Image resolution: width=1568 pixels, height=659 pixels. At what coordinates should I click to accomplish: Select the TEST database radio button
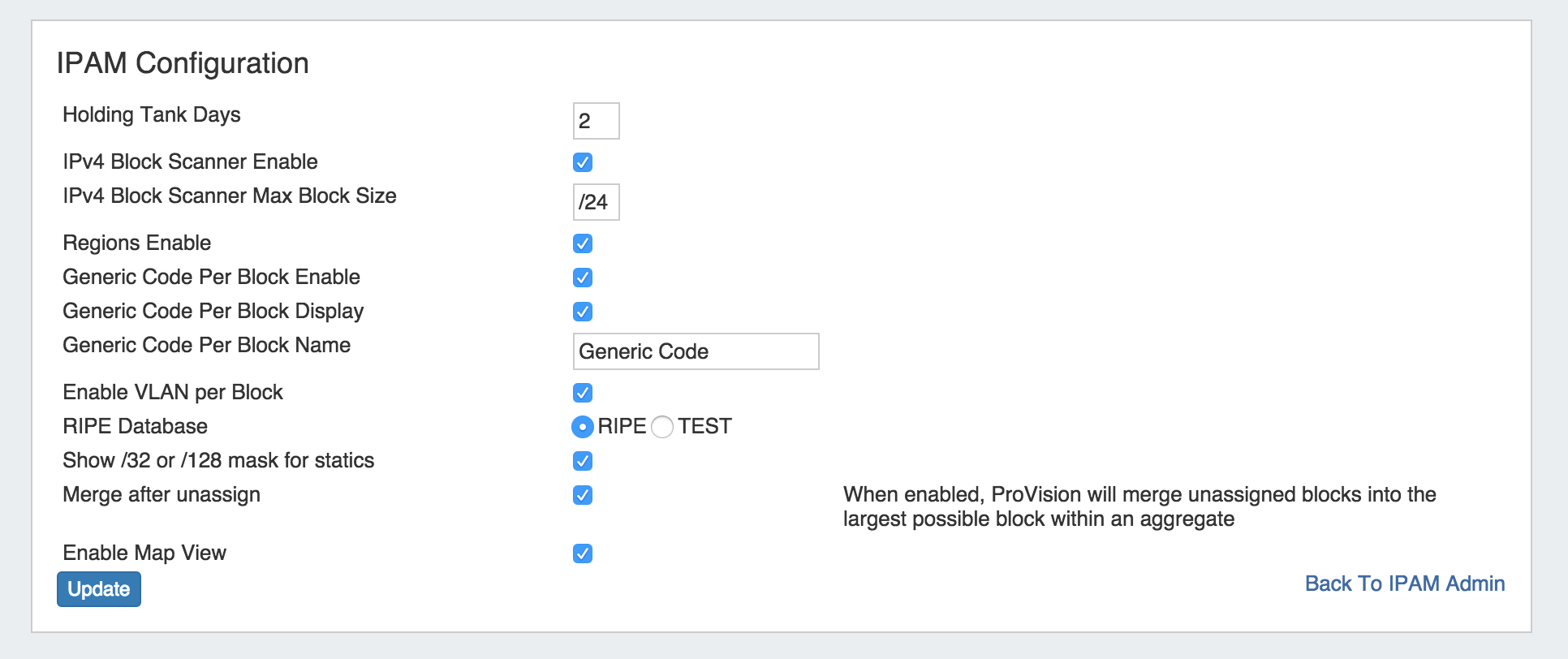click(662, 427)
